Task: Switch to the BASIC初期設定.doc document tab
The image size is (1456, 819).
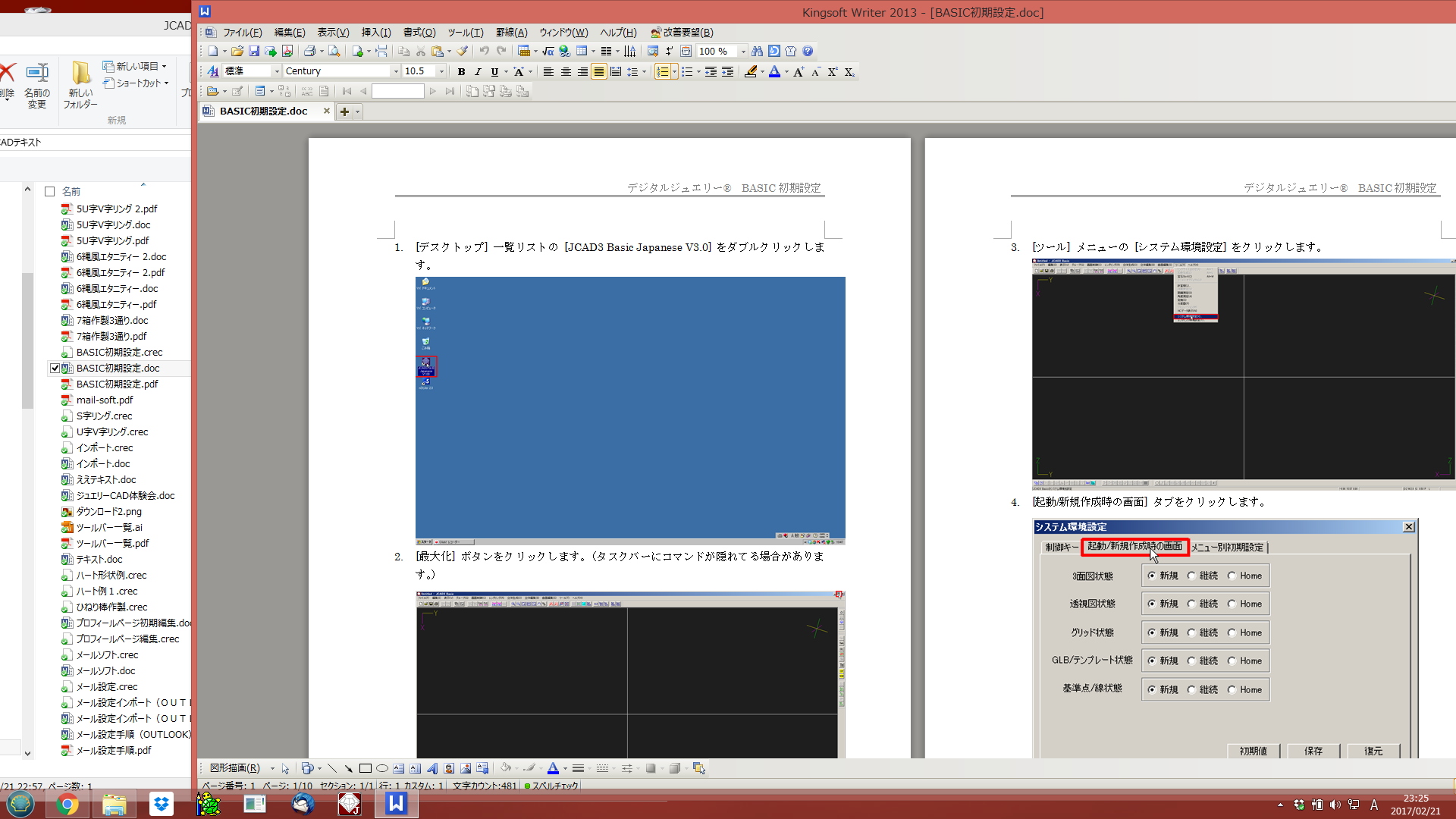Action: 263,111
